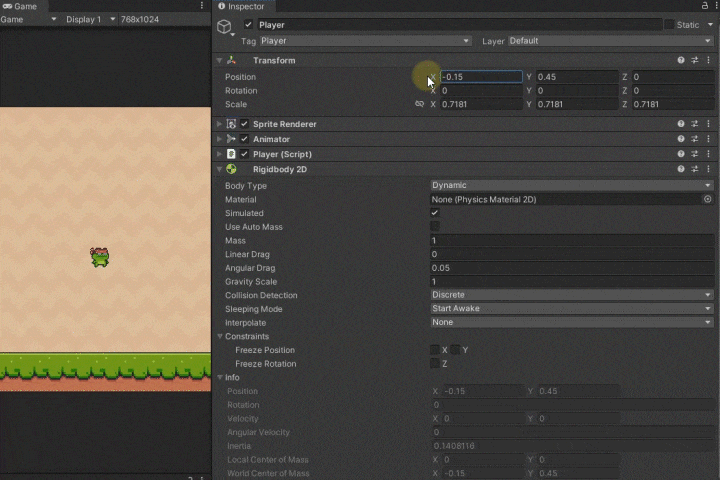720x480 pixels.
Task: Open Transform component options menu
Action: tap(709, 60)
